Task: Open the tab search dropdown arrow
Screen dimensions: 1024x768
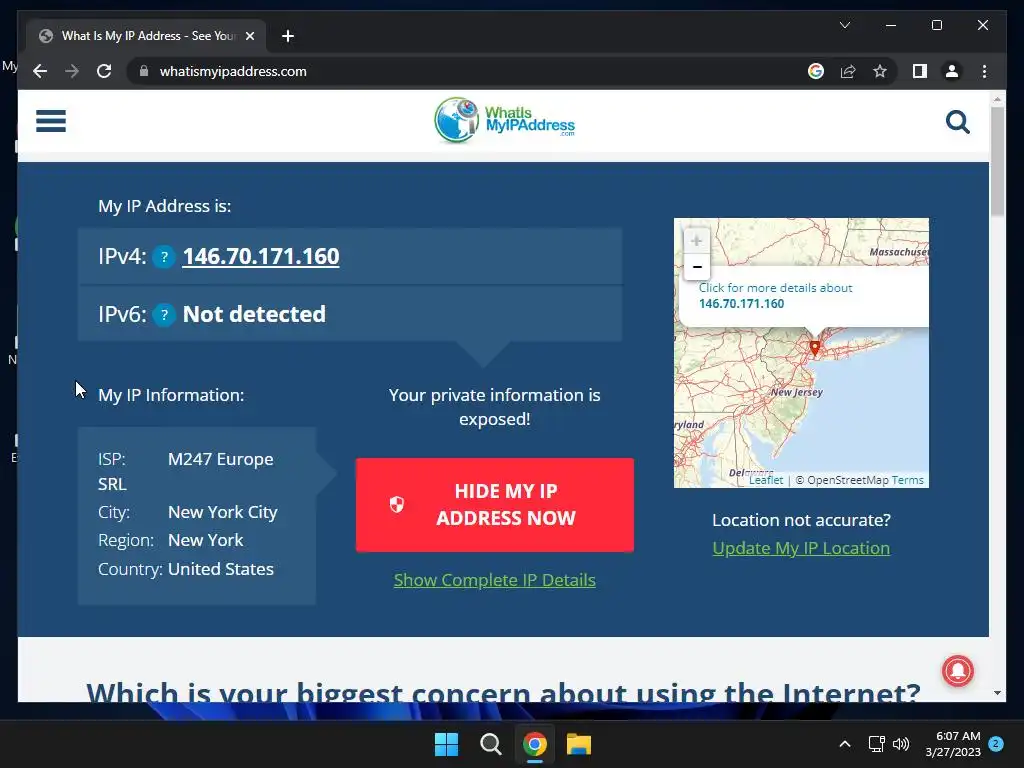Action: [844, 25]
